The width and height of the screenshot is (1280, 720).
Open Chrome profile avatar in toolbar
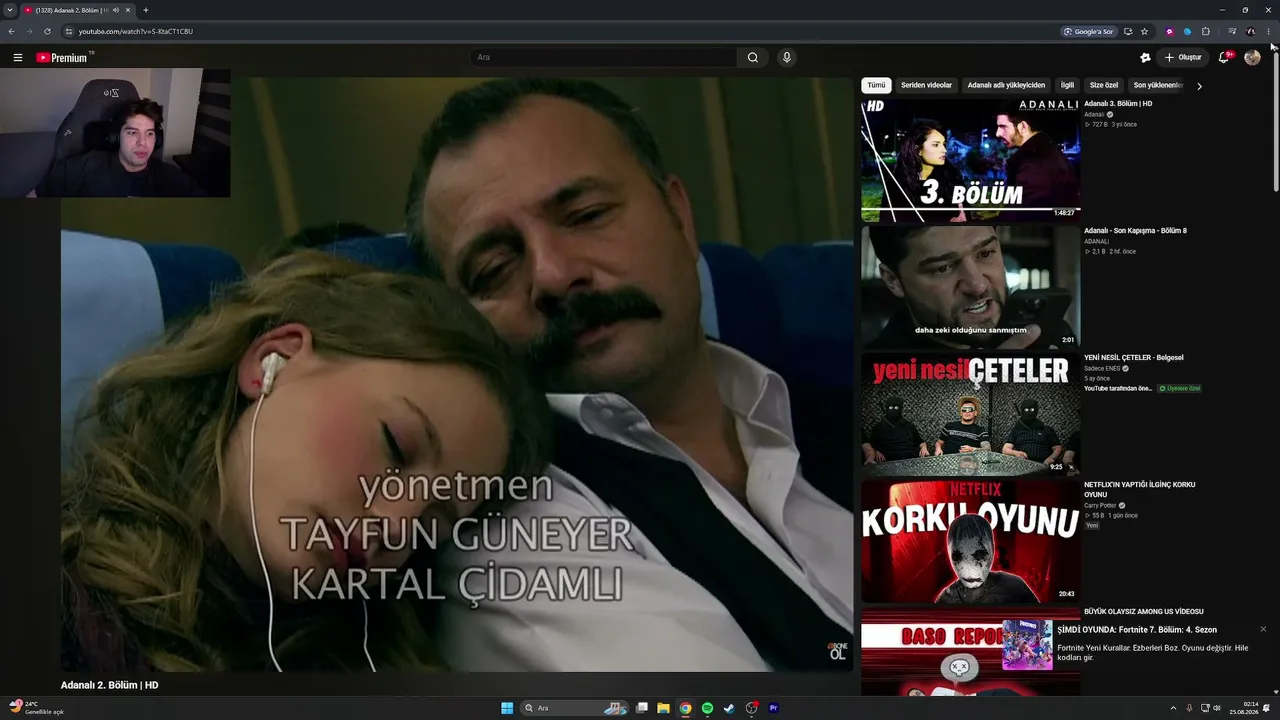click(1250, 31)
